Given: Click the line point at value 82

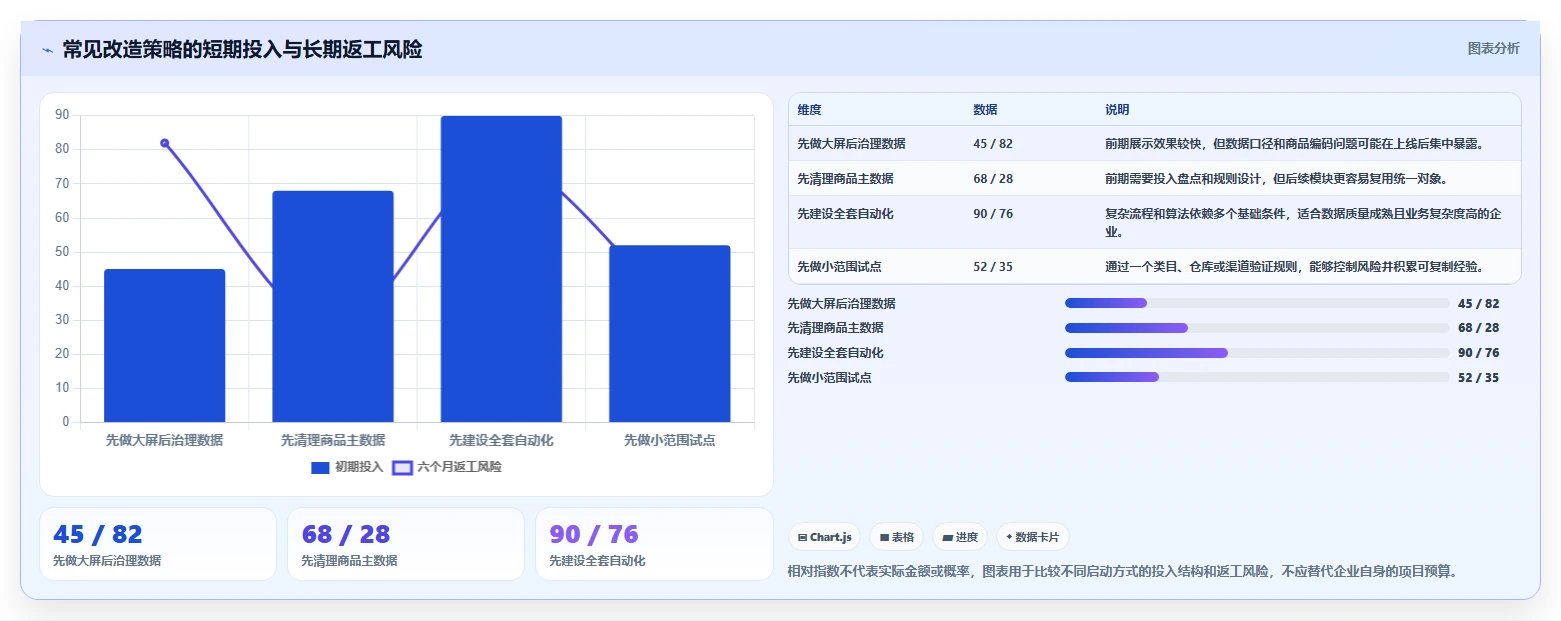Looking at the screenshot, I should [x=165, y=143].
